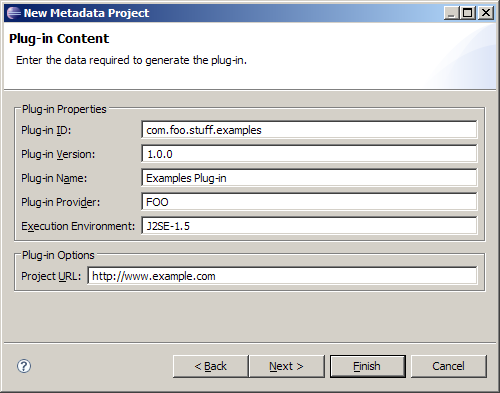Cancel the metadata project wizard

pos(449,366)
